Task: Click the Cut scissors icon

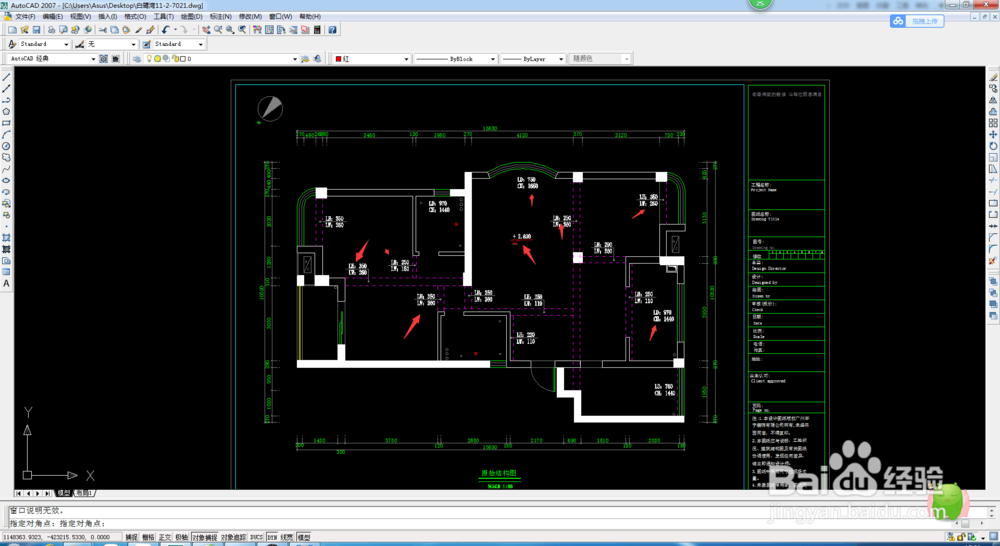Action: [102, 30]
